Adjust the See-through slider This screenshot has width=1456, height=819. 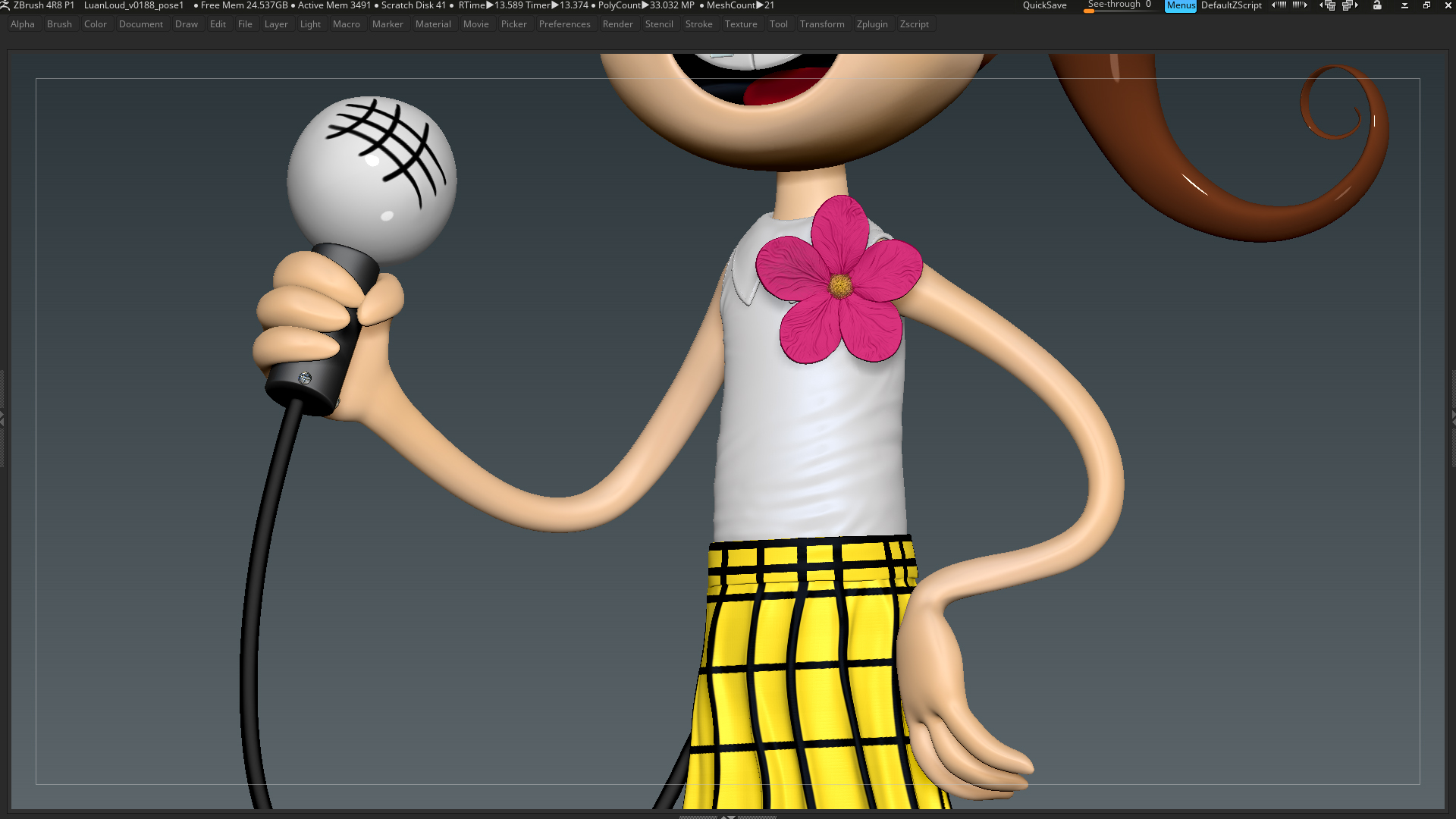tap(1120, 5)
